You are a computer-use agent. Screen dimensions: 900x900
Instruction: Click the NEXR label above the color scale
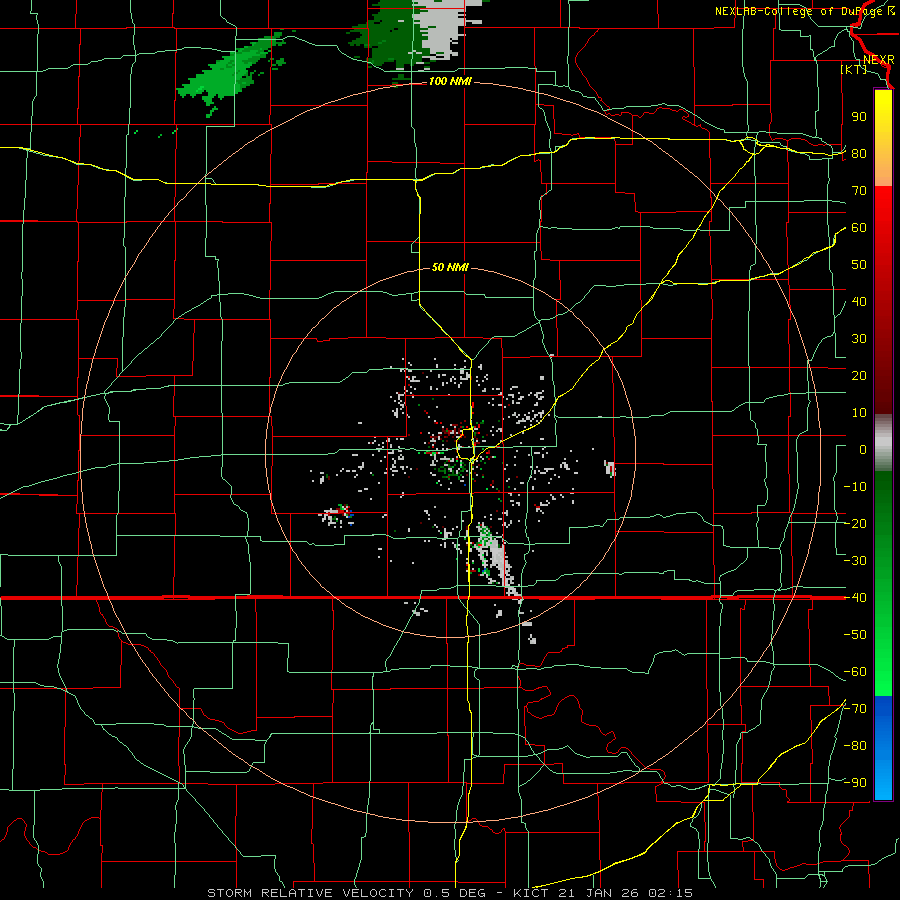(878, 60)
